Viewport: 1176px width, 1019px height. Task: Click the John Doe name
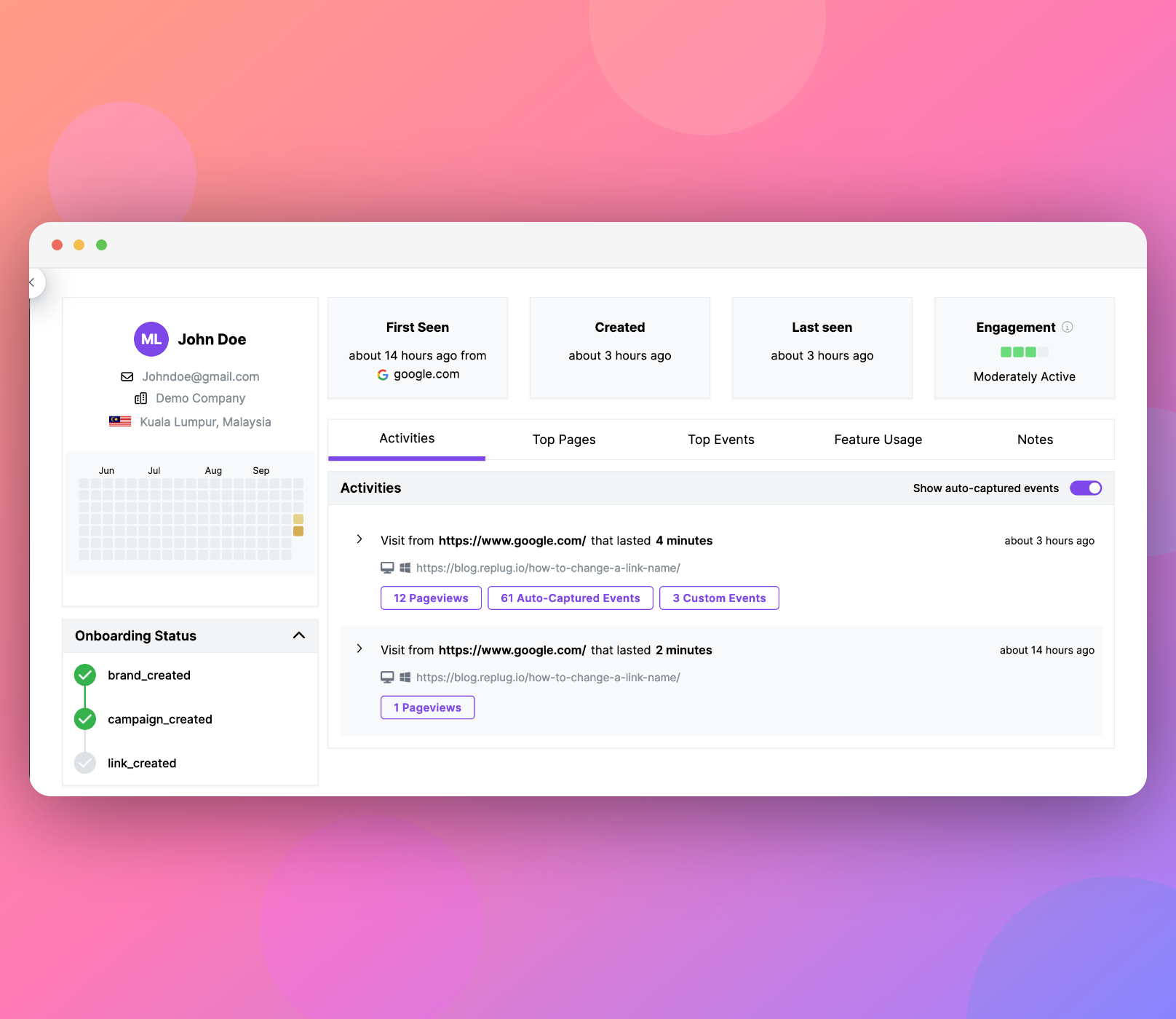coord(212,339)
